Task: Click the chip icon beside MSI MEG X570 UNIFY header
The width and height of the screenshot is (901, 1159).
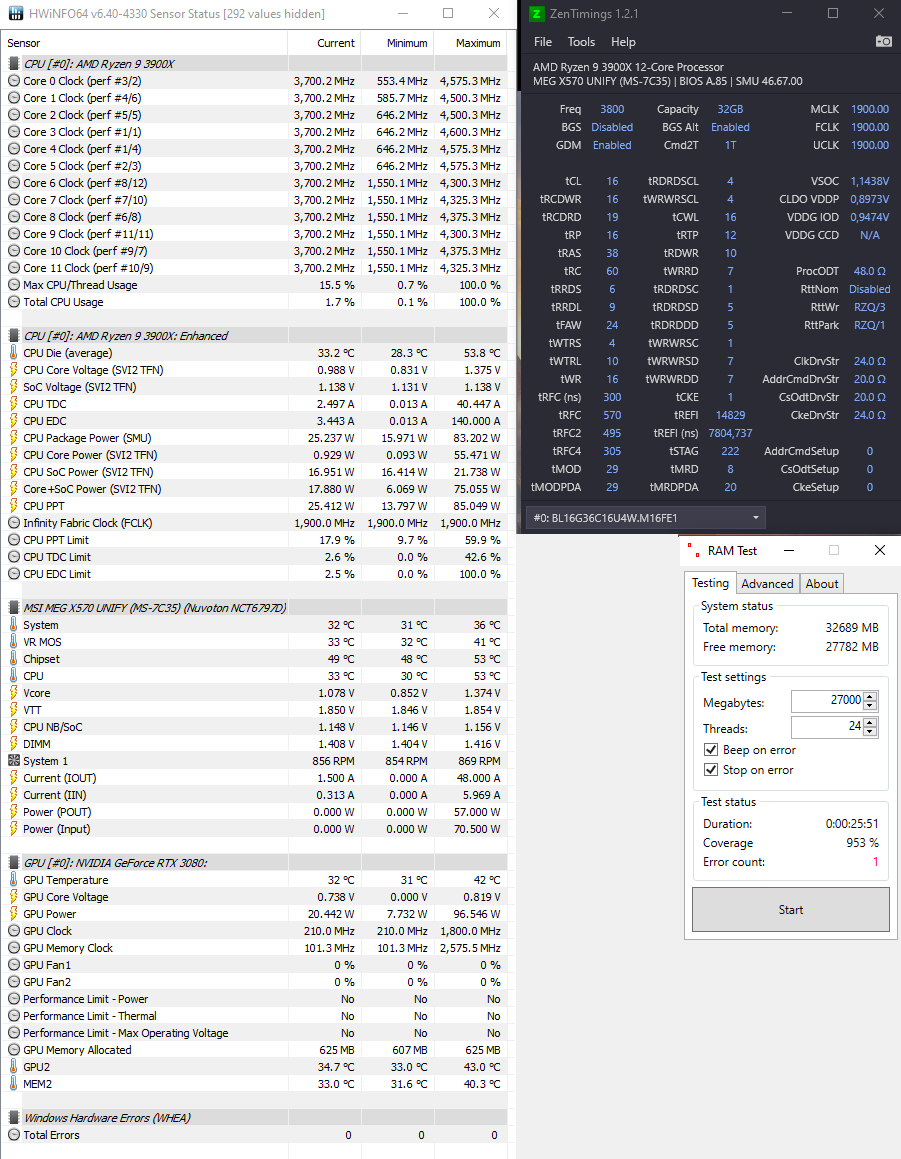Action: click(14, 608)
